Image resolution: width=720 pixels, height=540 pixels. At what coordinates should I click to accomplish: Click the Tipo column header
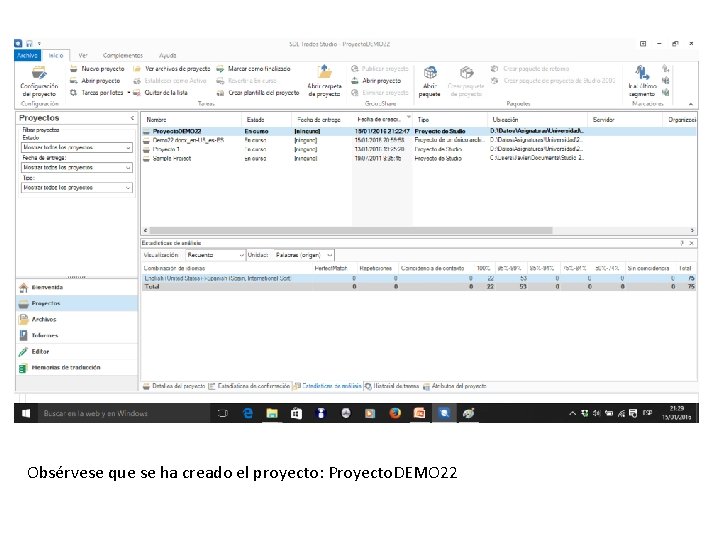click(450, 119)
